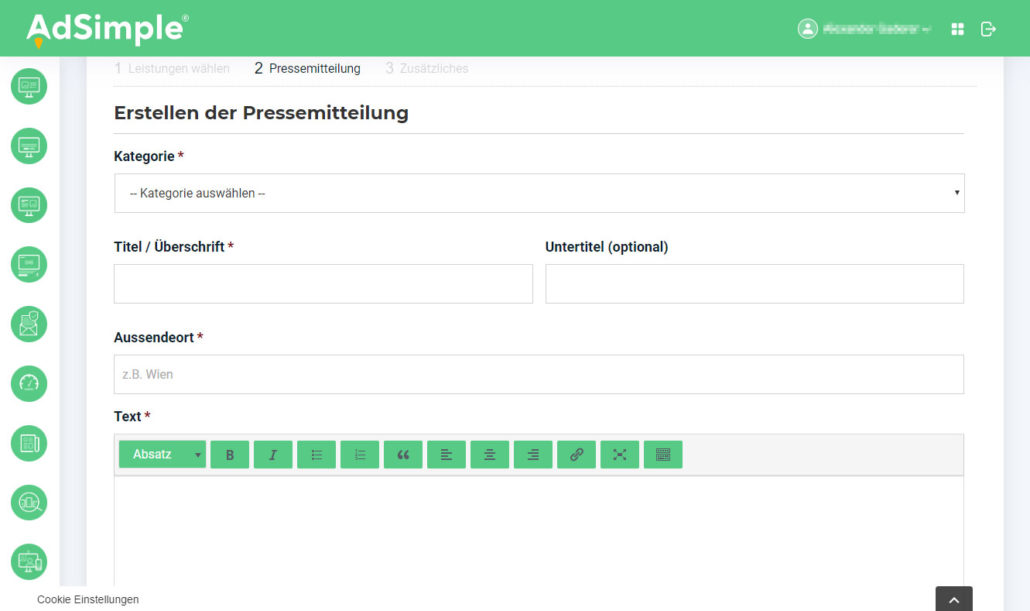Select the speedometer icon in the sidebar
The height and width of the screenshot is (611, 1030).
coord(28,384)
